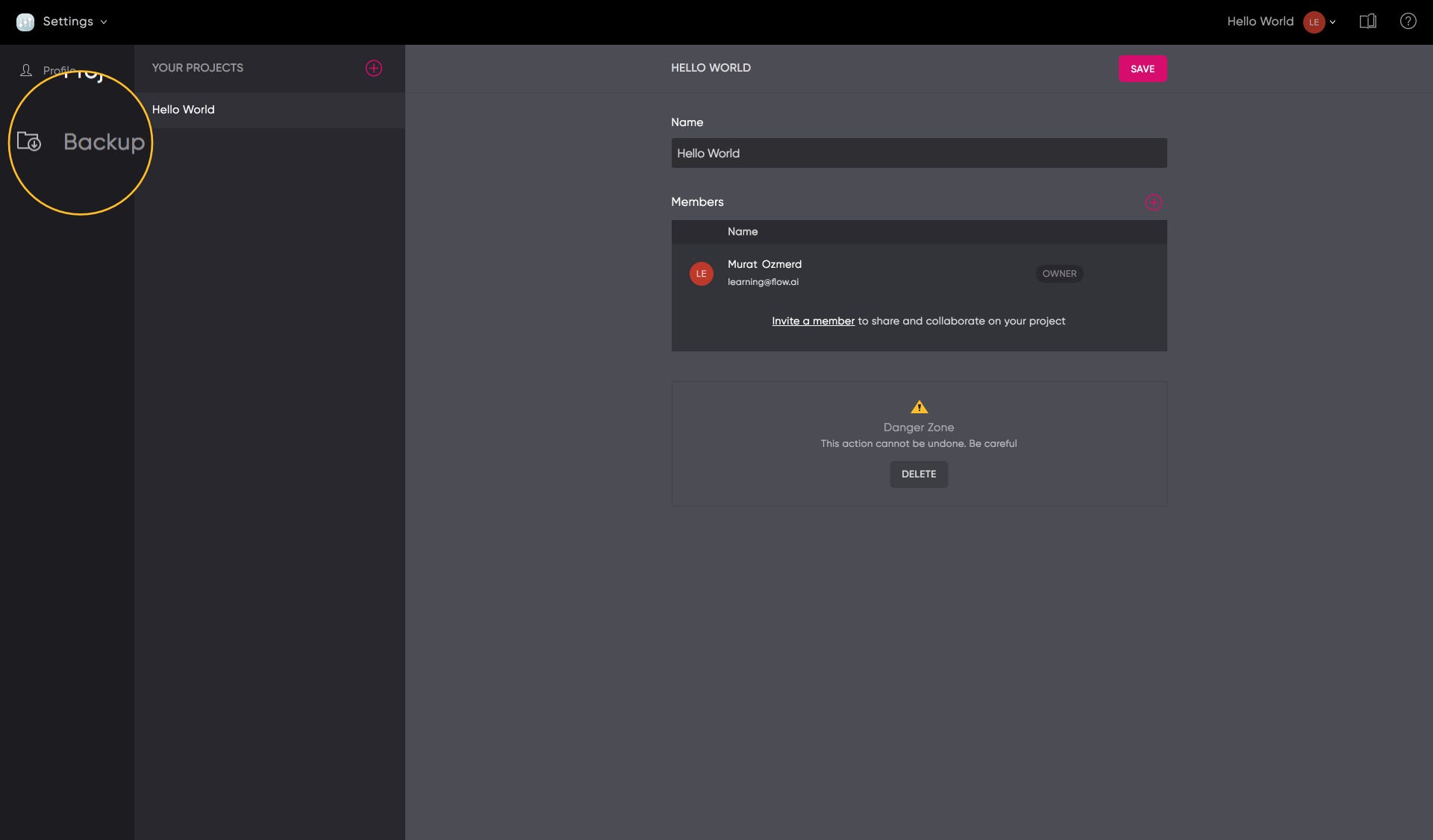This screenshot has width=1433, height=840.
Task: Open the documentation book icon
Action: coord(1367,22)
